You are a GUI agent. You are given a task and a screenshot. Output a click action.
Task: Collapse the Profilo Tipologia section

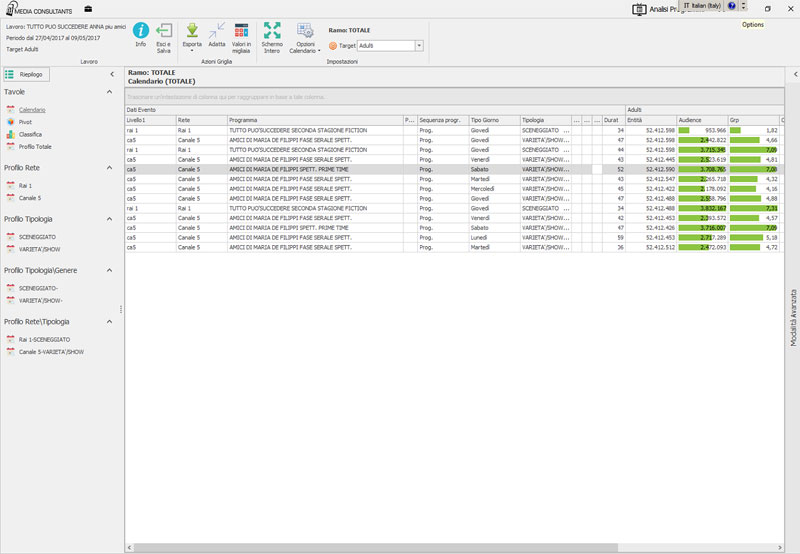[109, 218]
